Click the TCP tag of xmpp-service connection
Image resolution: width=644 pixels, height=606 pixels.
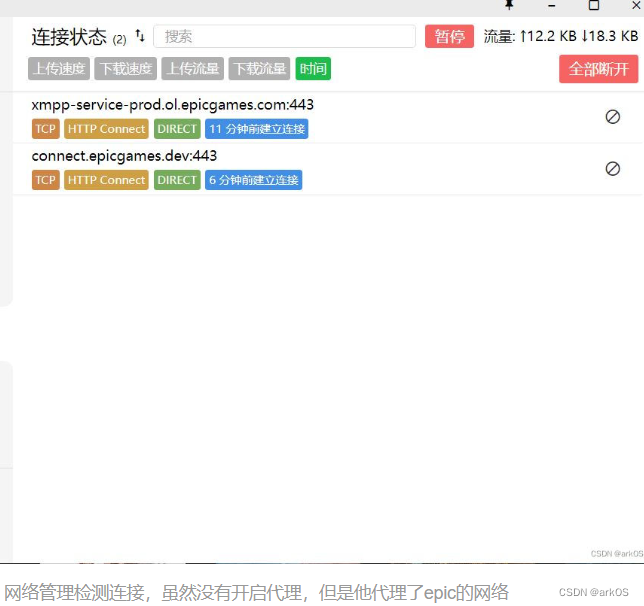click(46, 129)
